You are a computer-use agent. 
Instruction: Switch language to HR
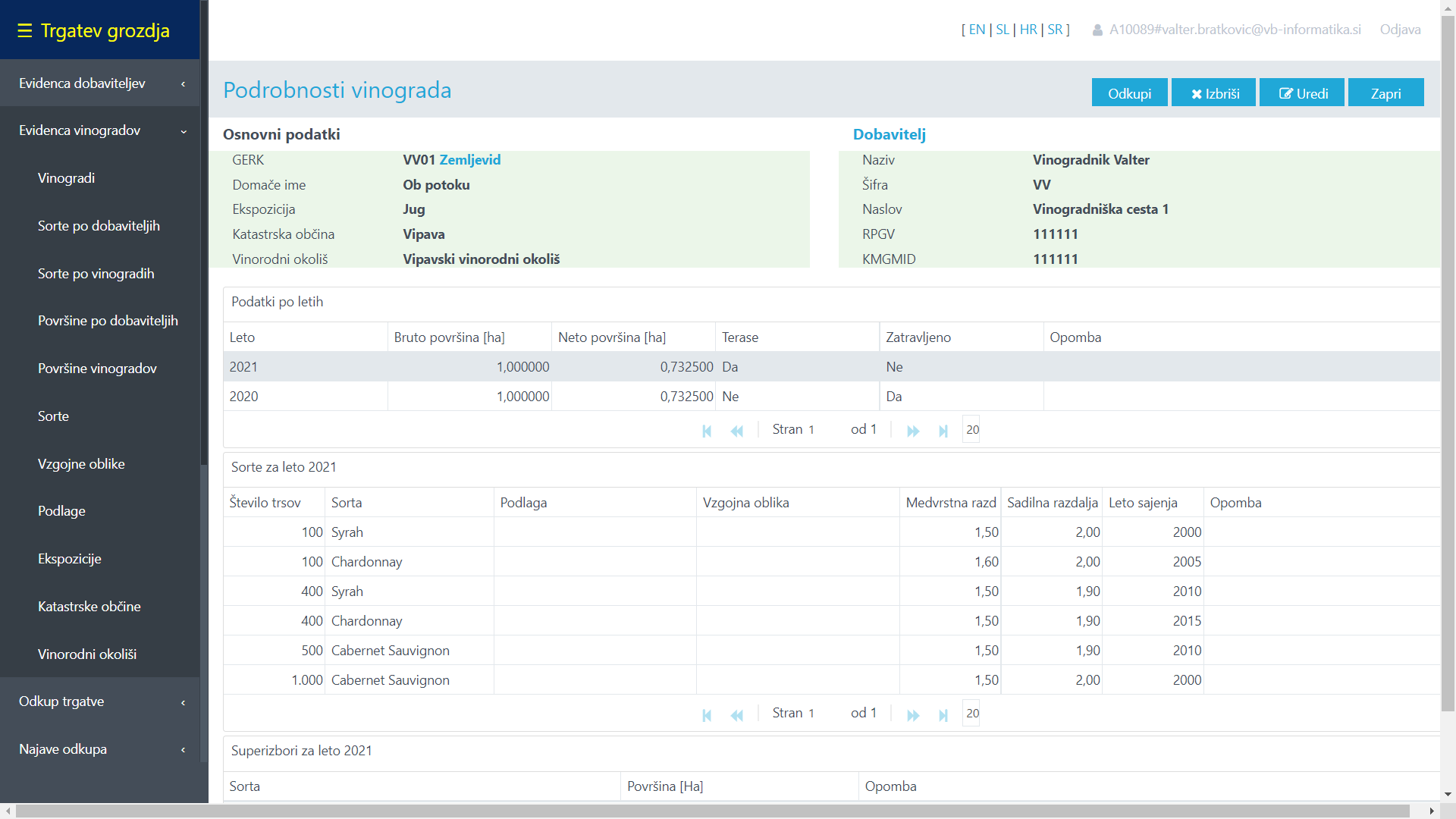(x=1028, y=30)
